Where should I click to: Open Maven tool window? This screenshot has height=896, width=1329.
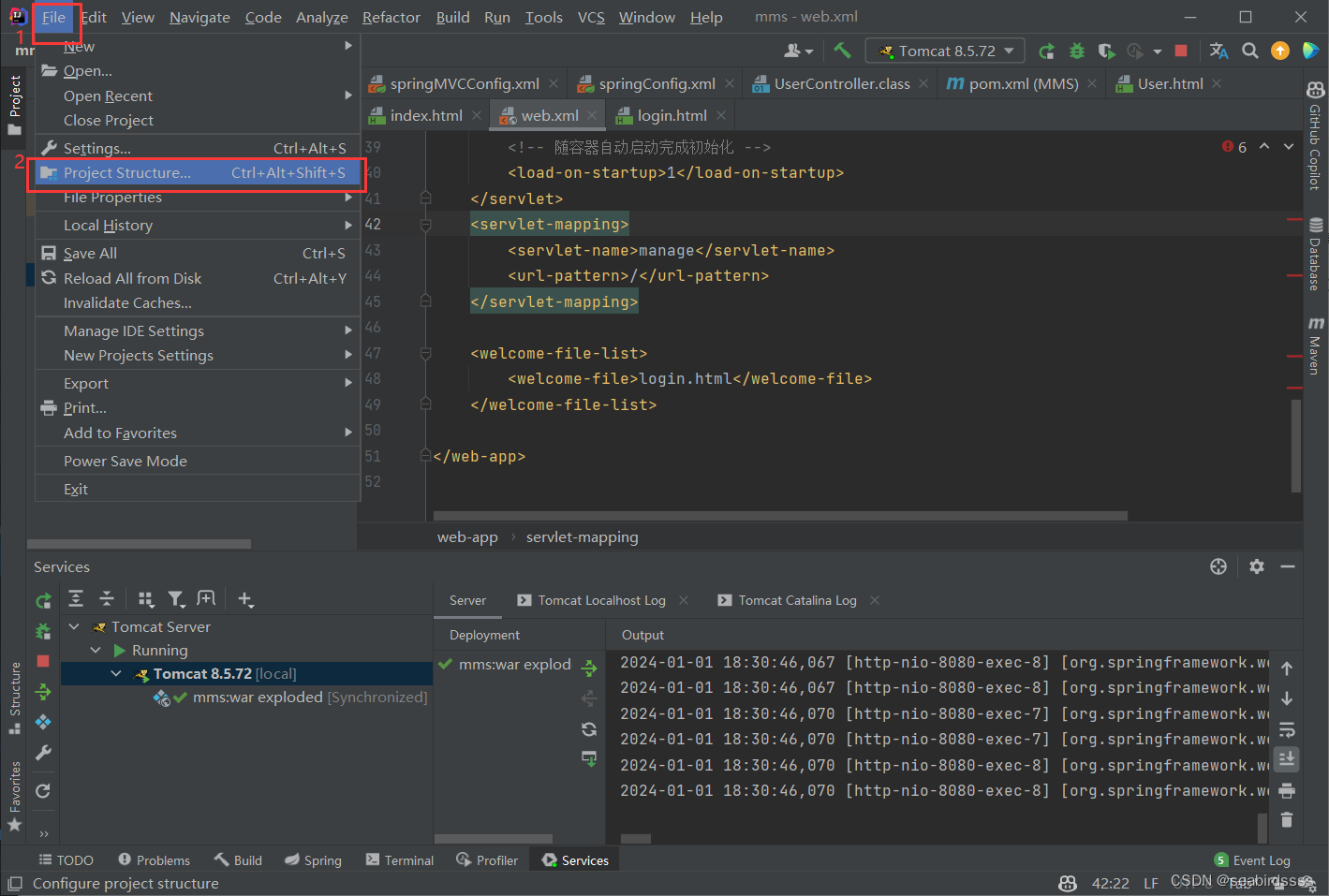1316,345
